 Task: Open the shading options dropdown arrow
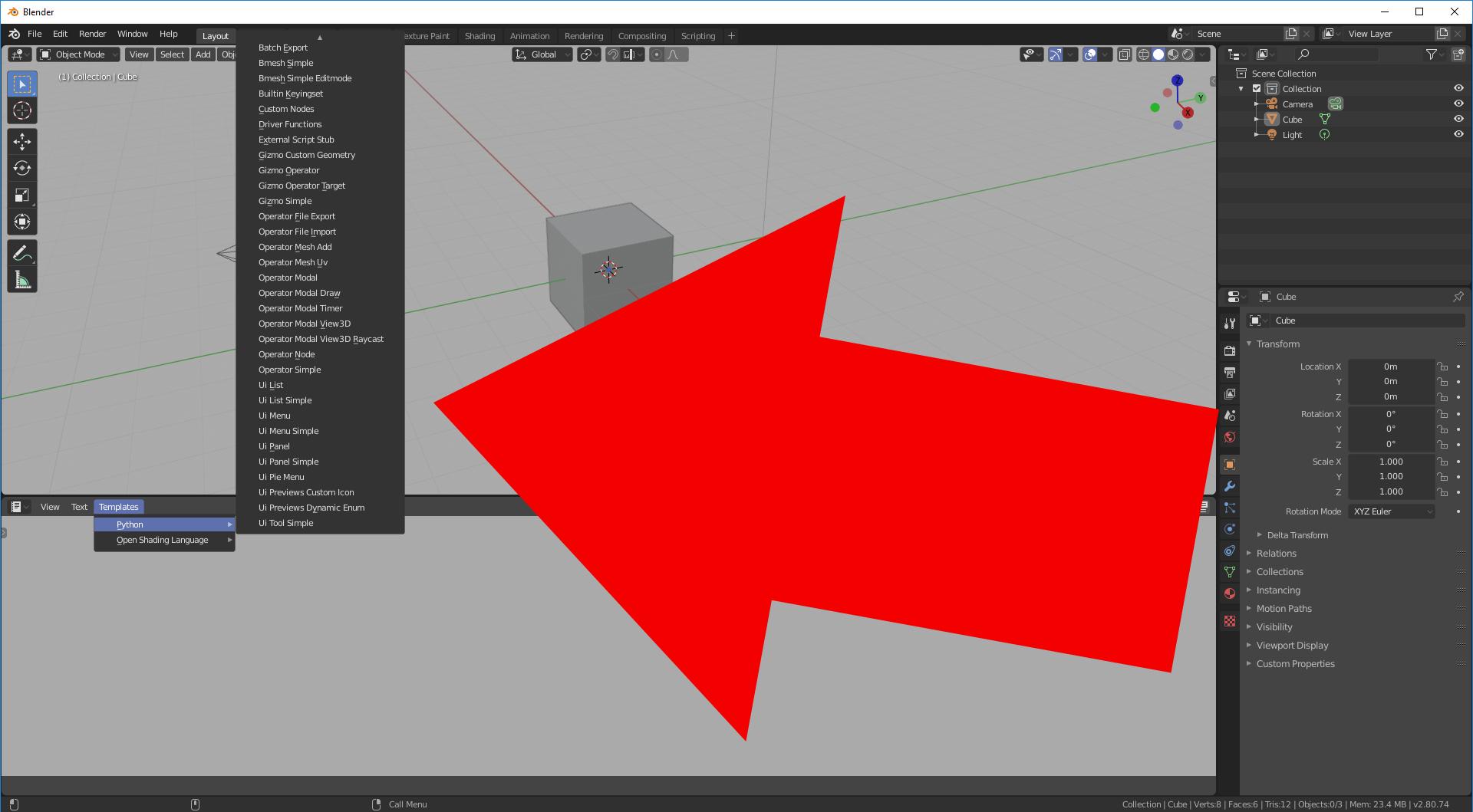(1203, 54)
